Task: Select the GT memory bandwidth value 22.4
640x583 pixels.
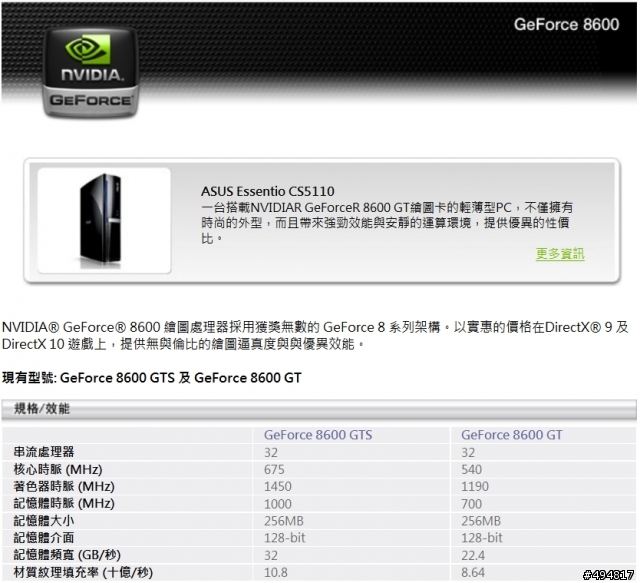Action: point(473,555)
